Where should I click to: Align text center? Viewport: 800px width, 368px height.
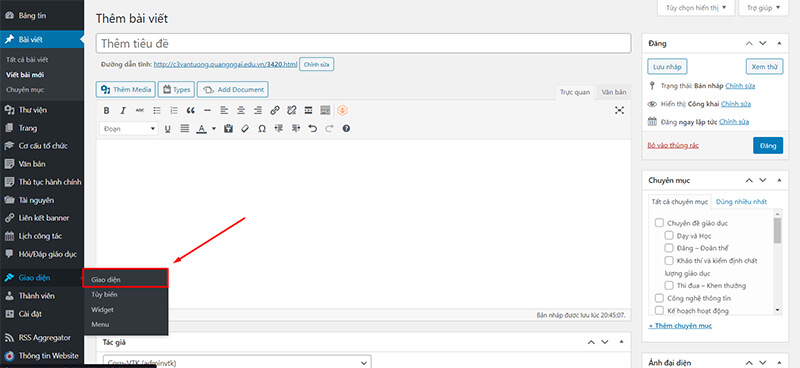tap(241, 110)
